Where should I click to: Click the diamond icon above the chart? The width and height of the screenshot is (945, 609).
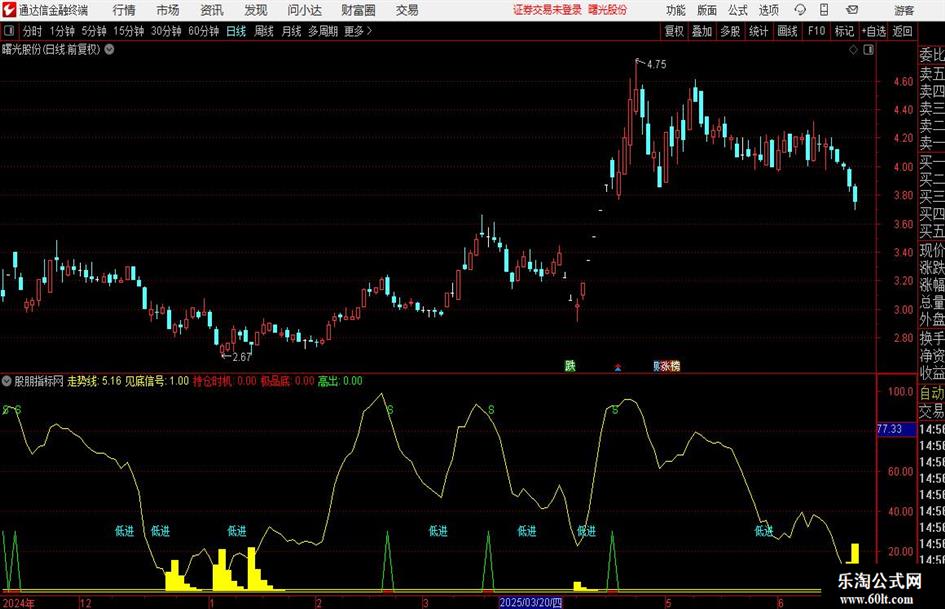[853, 50]
